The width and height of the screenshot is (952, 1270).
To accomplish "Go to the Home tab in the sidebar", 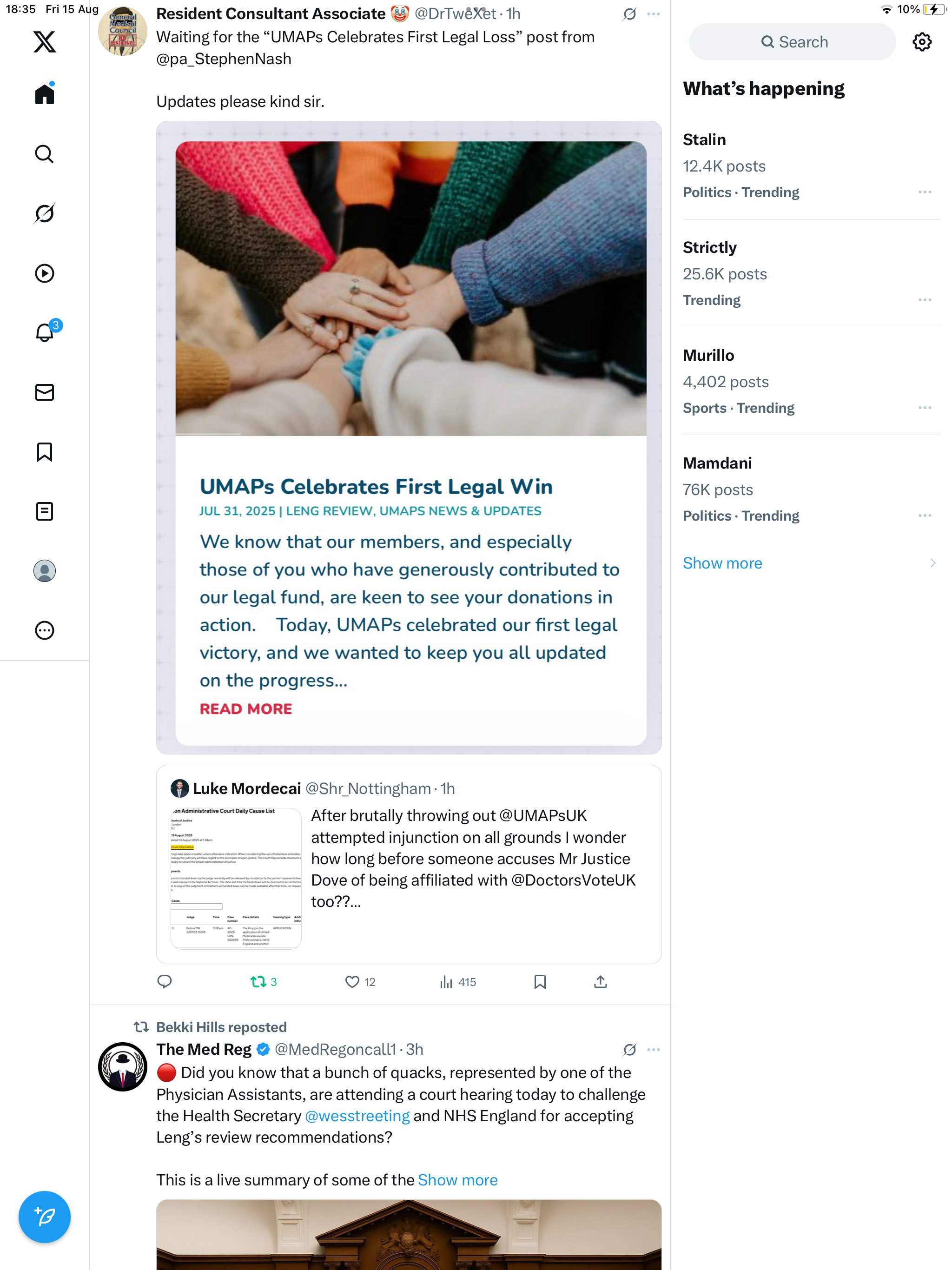I will 44,93.
